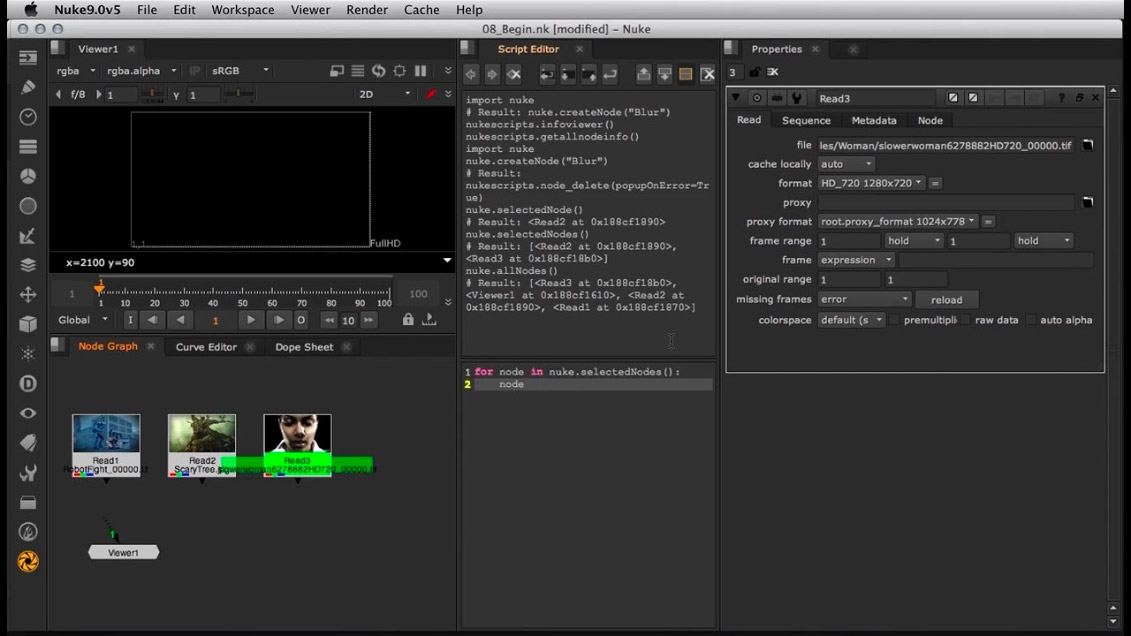The height and width of the screenshot is (636, 1131).
Task: Open the rgba layer dropdown
Action: 76,71
